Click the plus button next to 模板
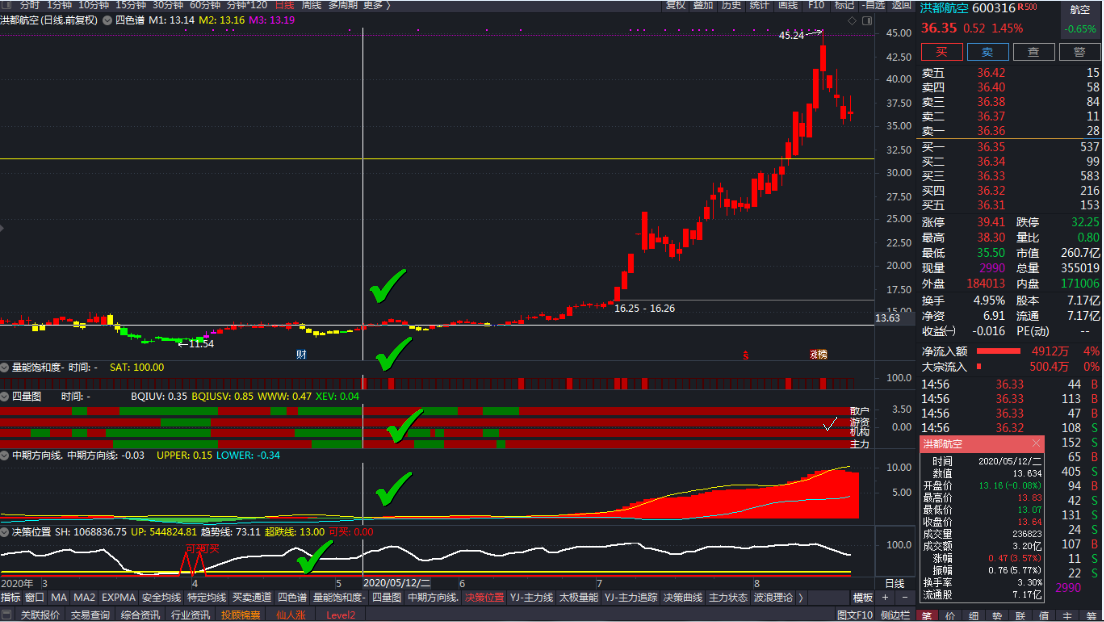 point(885,598)
